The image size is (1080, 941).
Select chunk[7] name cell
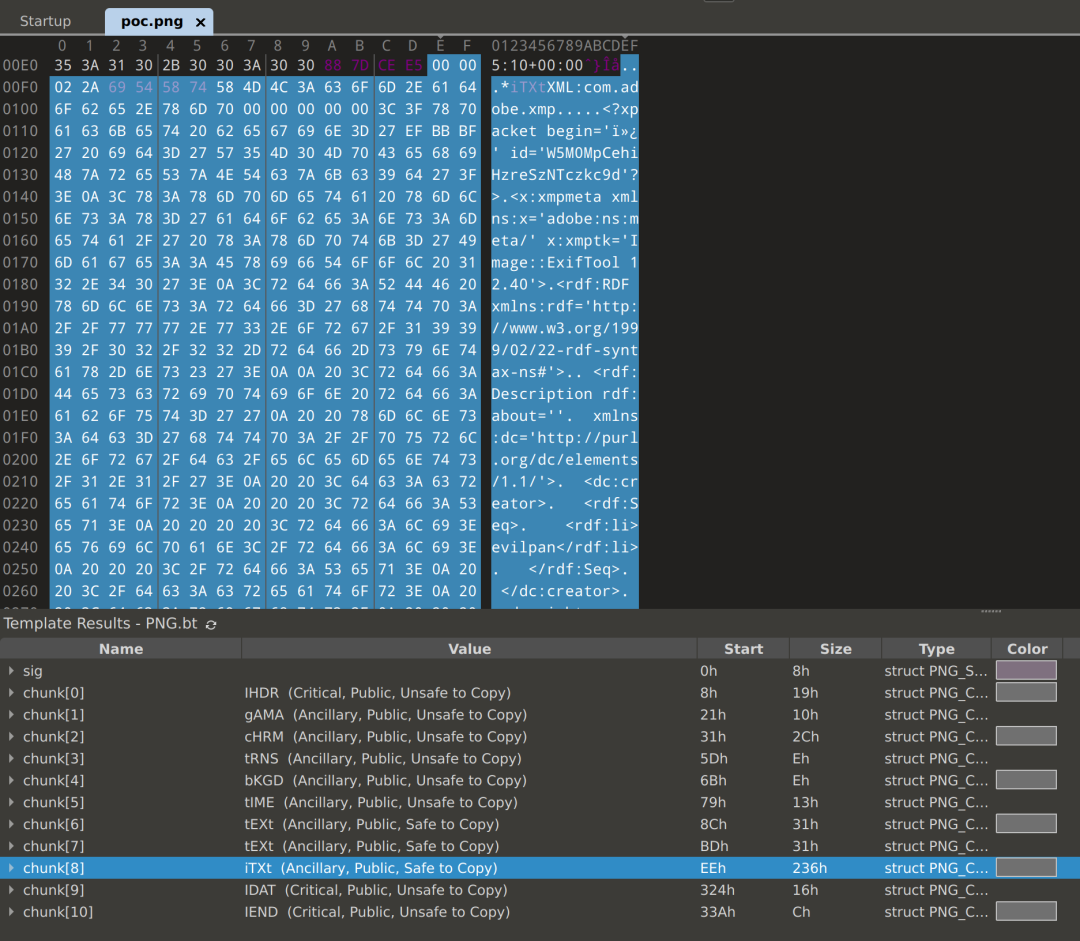click(x=54, y=847)
